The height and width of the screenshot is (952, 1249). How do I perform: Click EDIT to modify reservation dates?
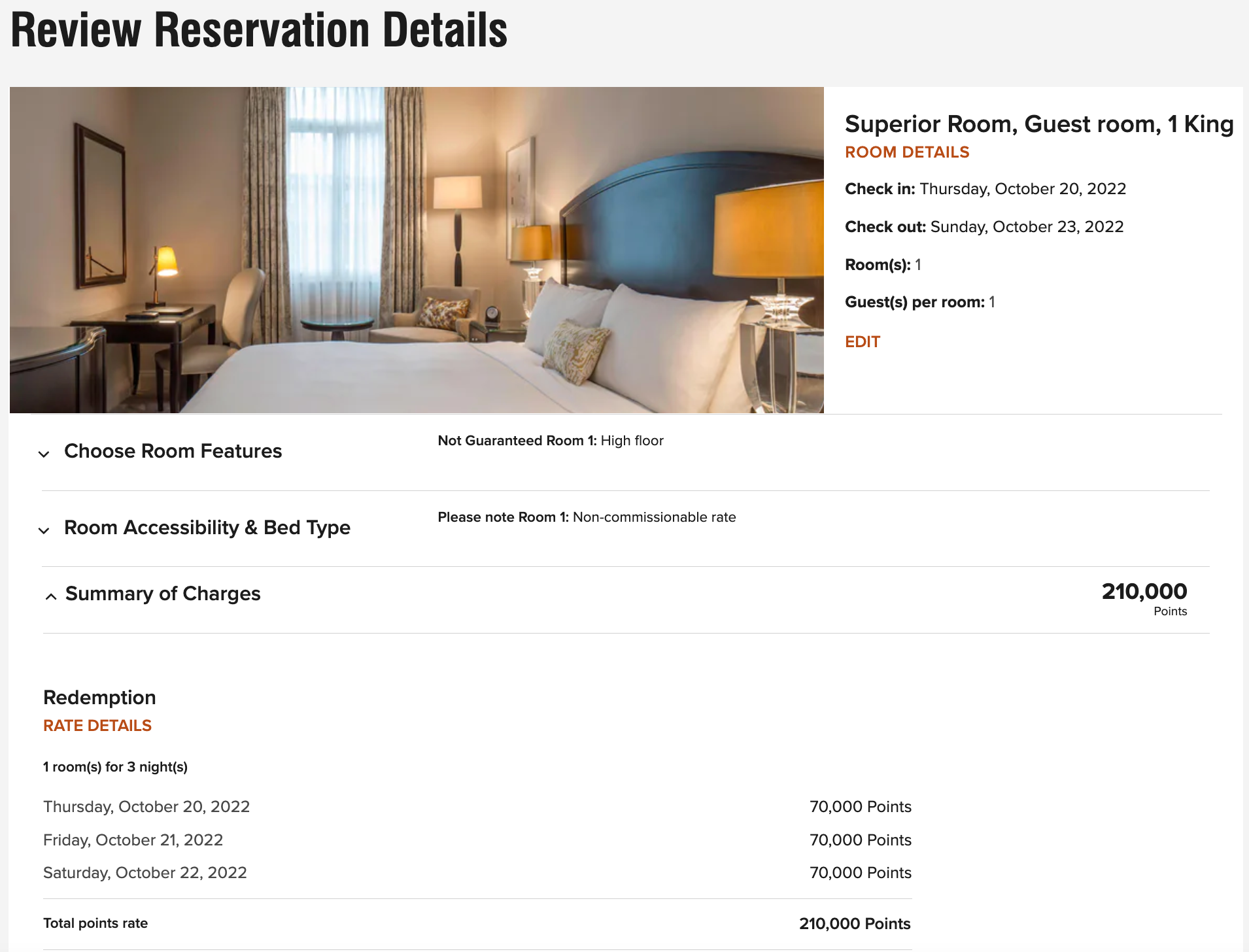tap(862, 341)
